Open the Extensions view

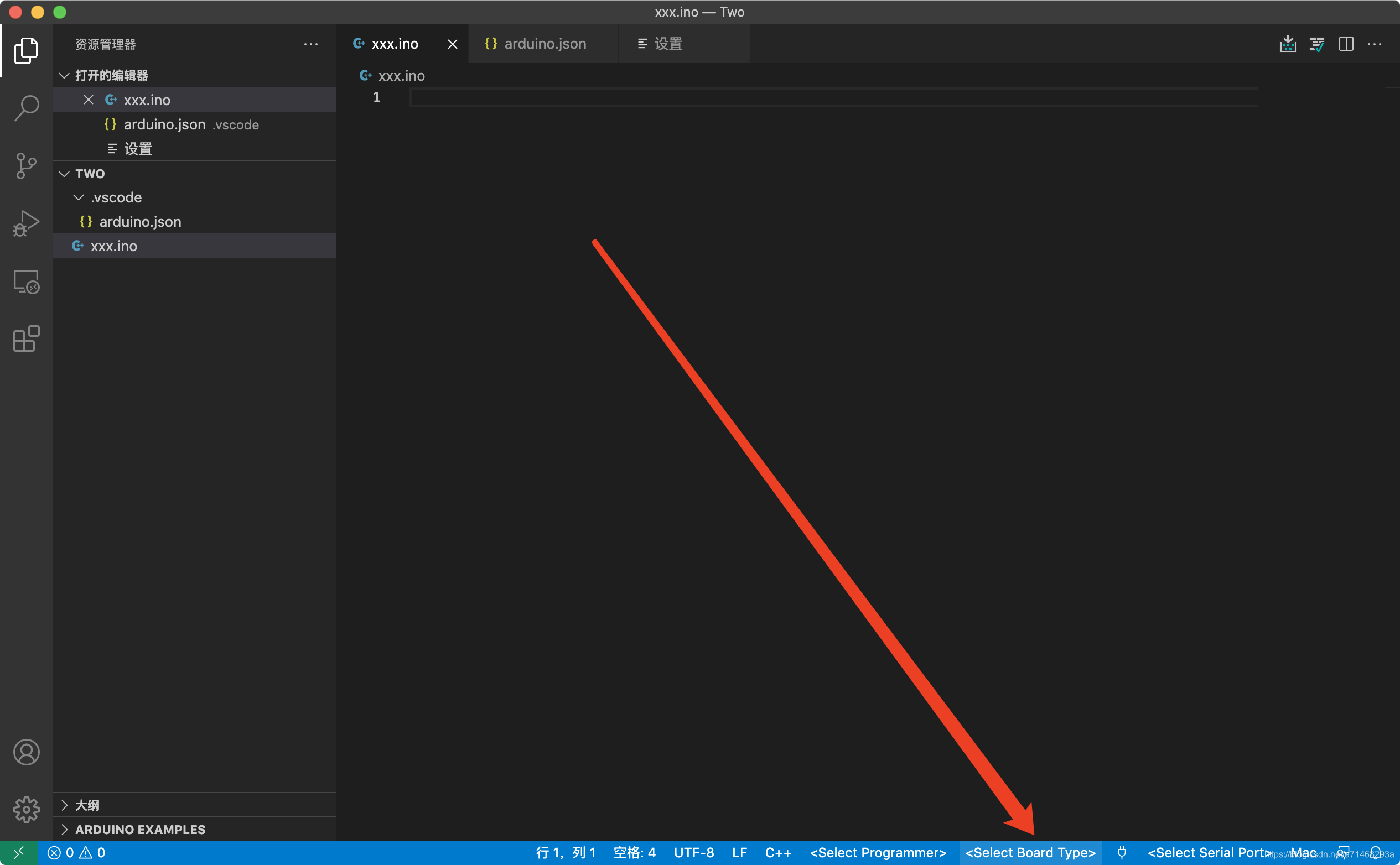click(x=27, y=339)
